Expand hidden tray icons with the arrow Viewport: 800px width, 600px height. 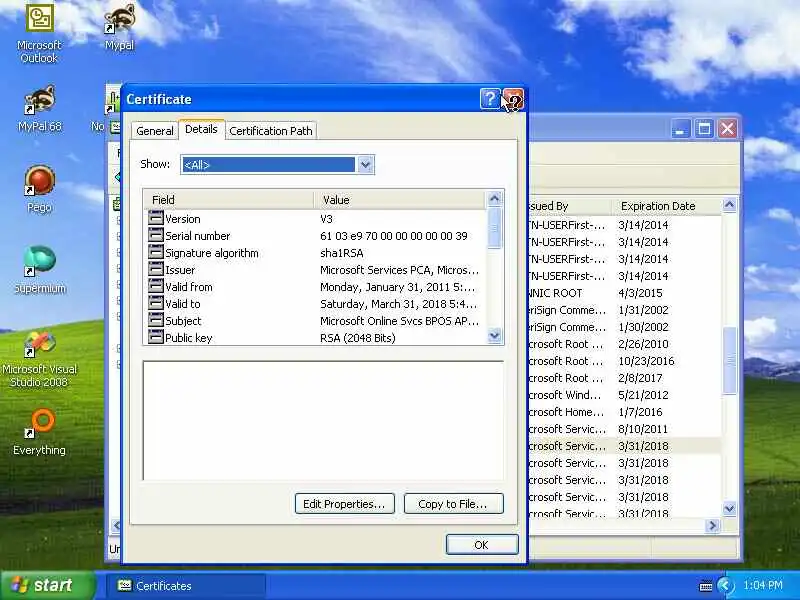724,585
